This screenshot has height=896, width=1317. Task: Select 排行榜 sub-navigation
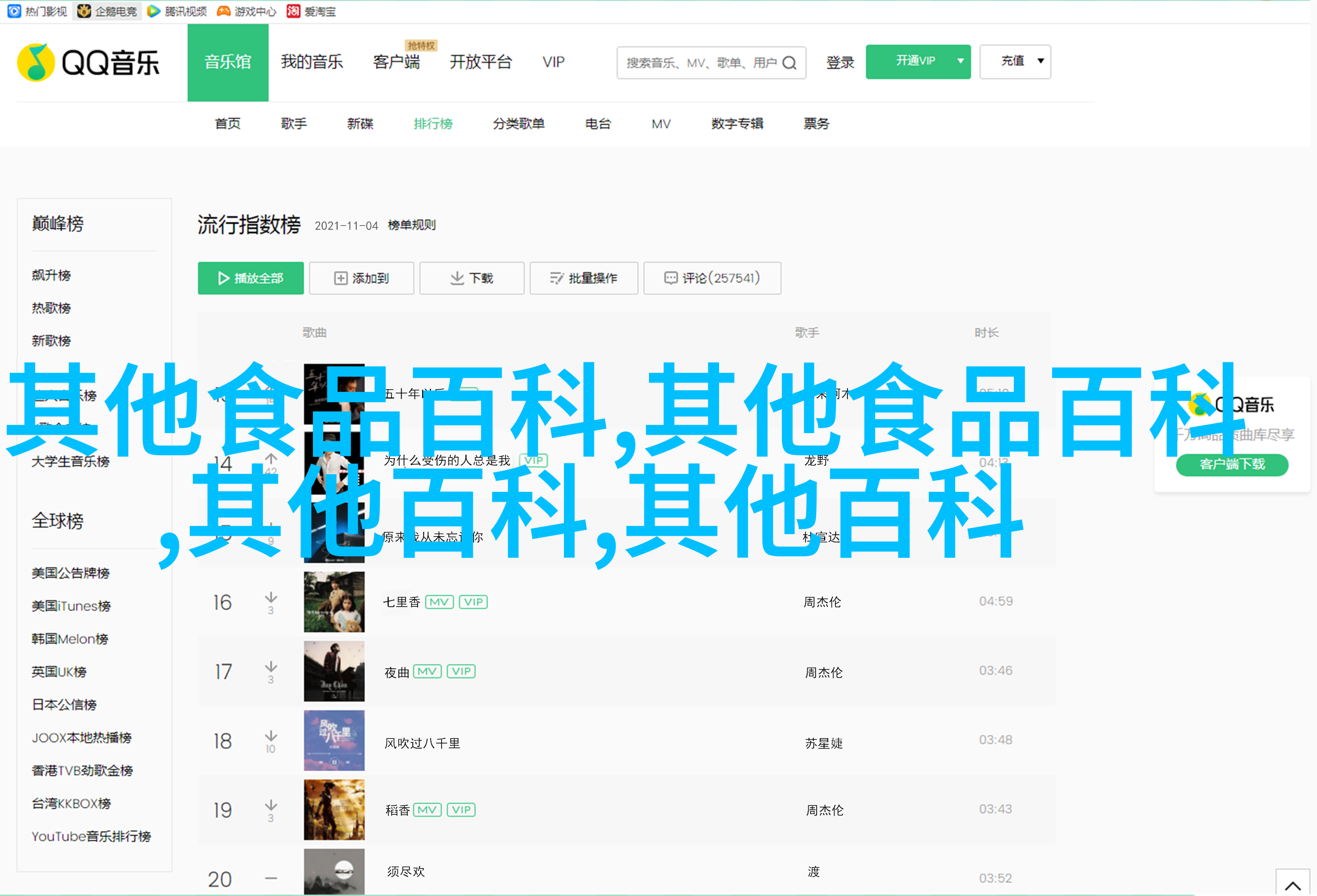(x=433, y=124)
